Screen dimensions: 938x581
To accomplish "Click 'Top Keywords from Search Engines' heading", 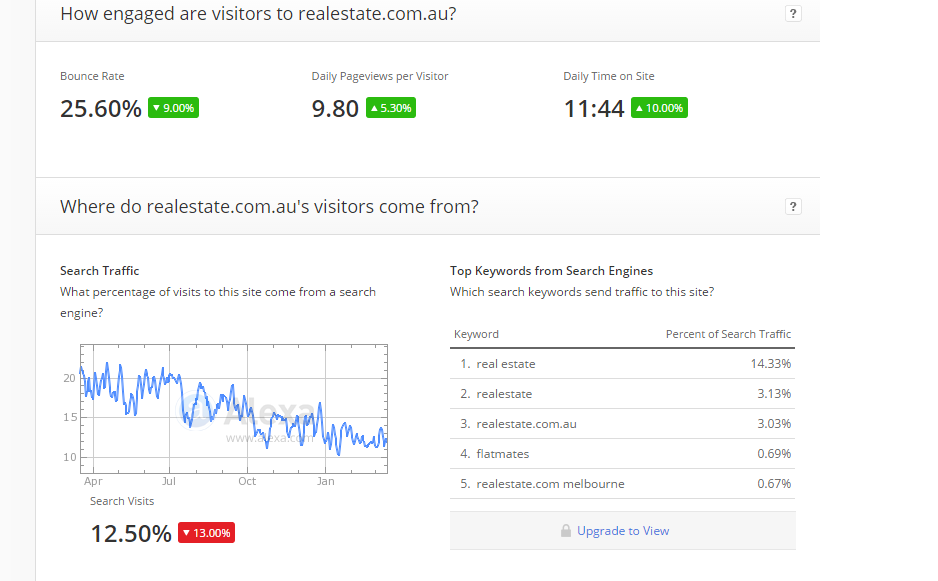I will tap(552, 271).
